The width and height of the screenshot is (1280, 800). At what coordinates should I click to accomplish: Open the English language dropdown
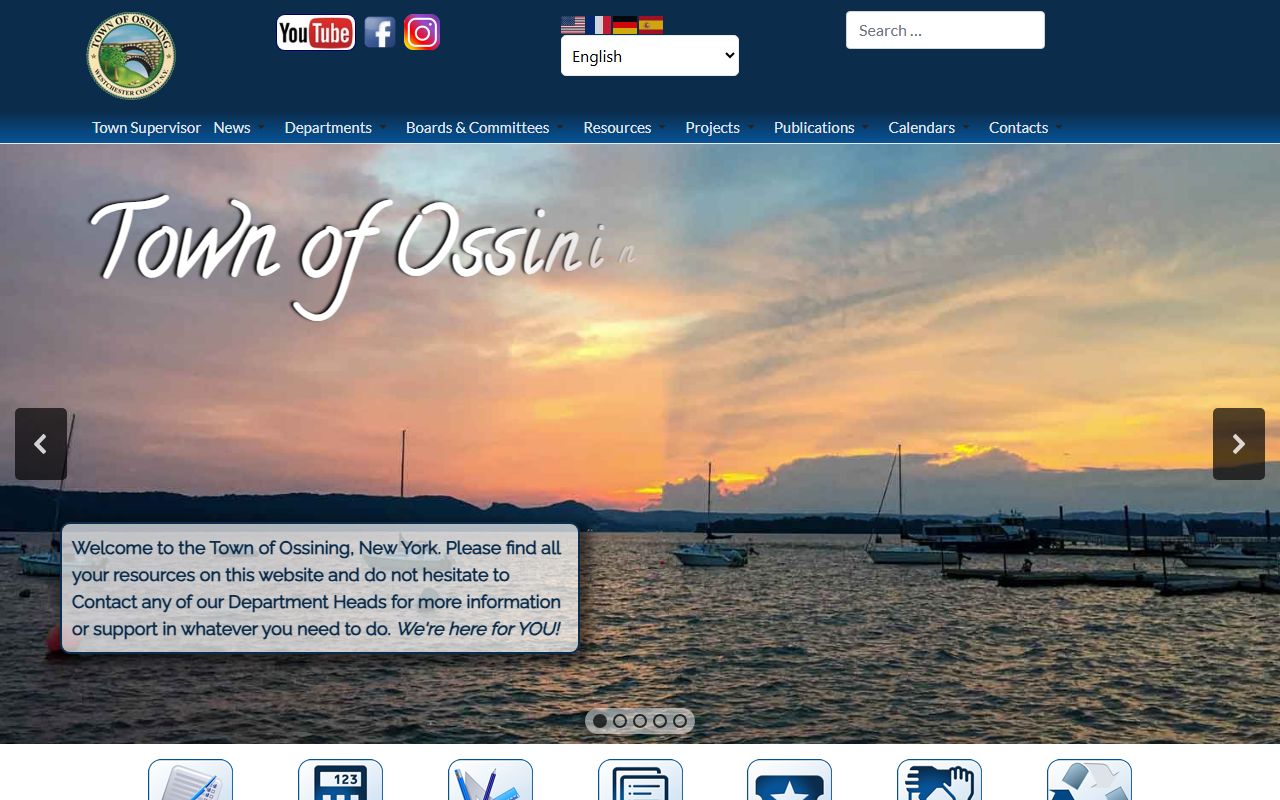tap(650, 56)
